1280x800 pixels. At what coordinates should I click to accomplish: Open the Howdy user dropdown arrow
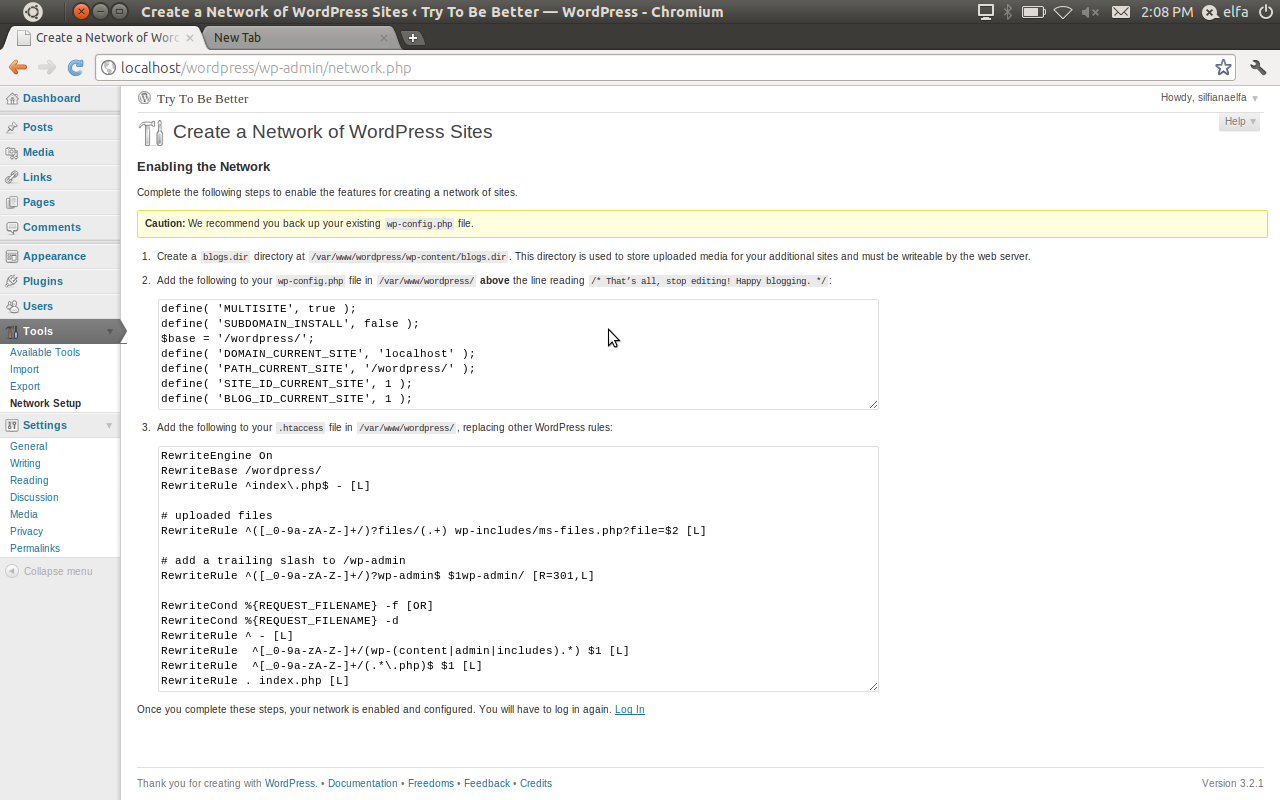pyautogui.click(x=1255, y=99)
